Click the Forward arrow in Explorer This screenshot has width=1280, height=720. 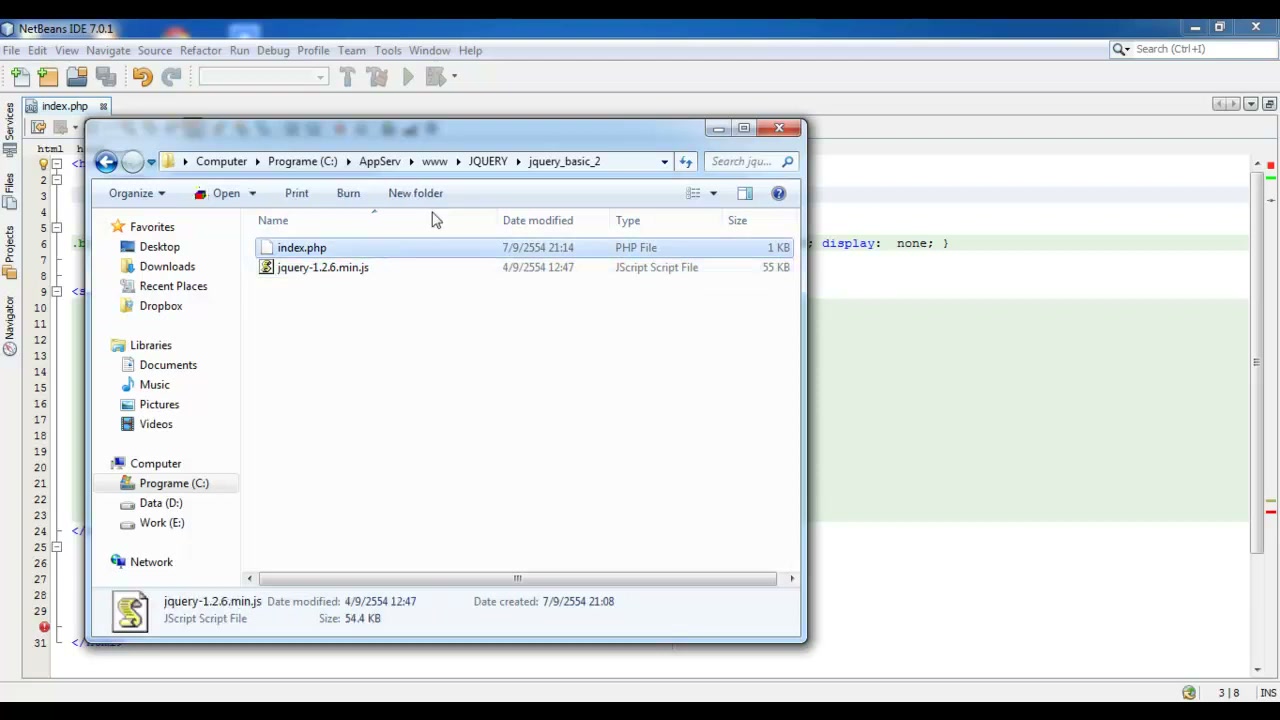click(x=132, y=162)
